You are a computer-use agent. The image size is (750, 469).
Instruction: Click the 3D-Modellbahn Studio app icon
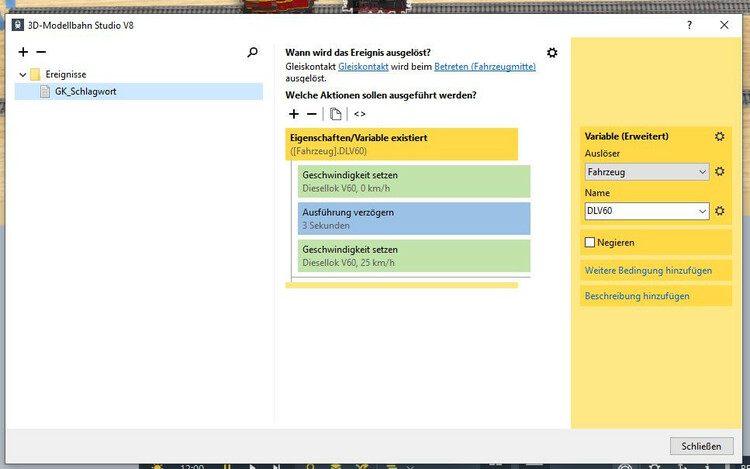[x=18, y=25]
